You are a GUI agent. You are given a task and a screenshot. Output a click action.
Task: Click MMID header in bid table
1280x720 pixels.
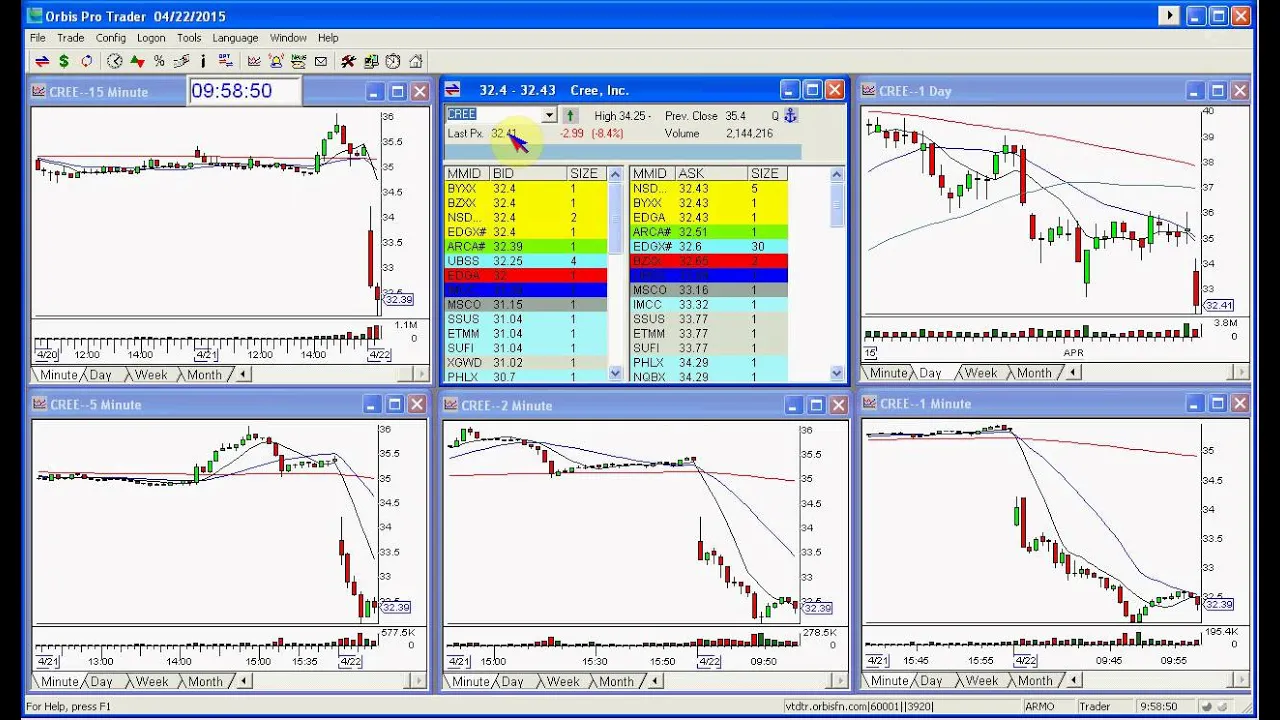(x=467, y=174)
